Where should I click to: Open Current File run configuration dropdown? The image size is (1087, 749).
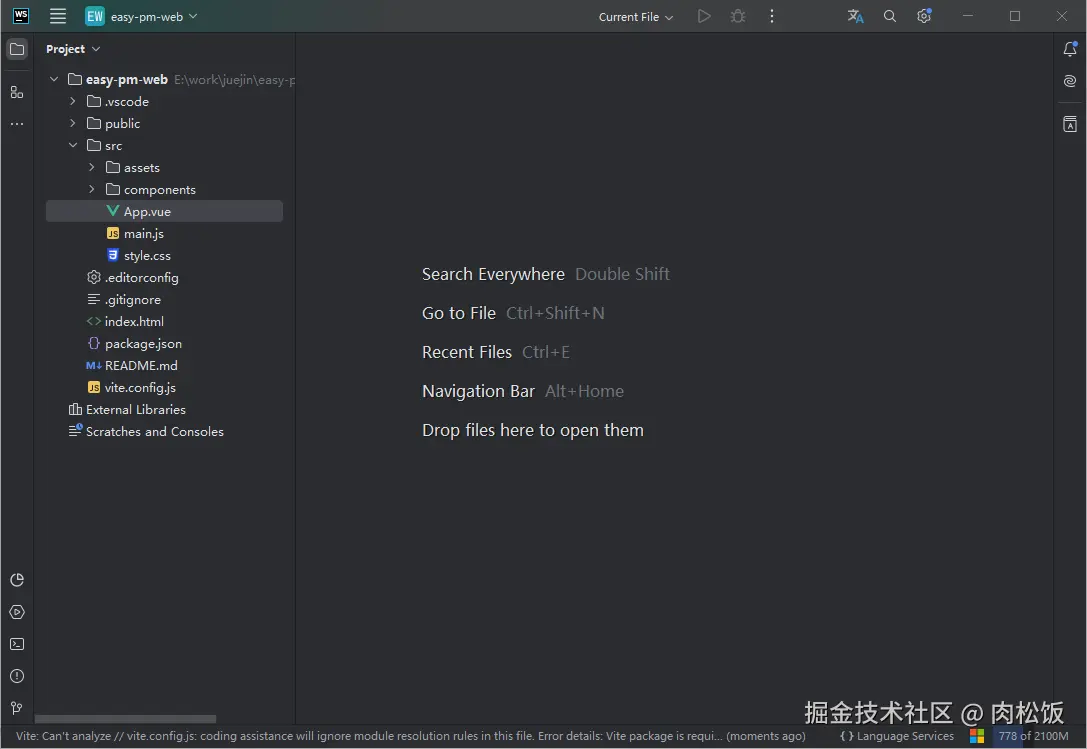click(x=636, y=17)
